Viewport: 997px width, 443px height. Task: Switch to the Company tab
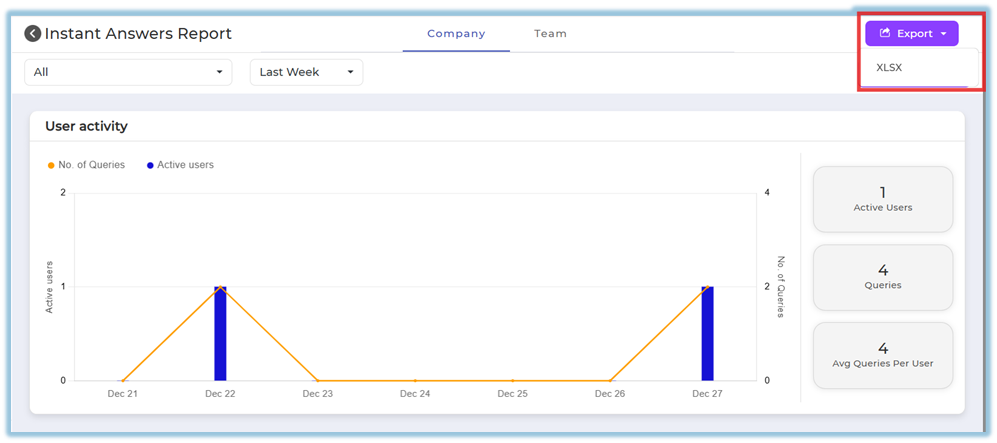coord(456,34)
